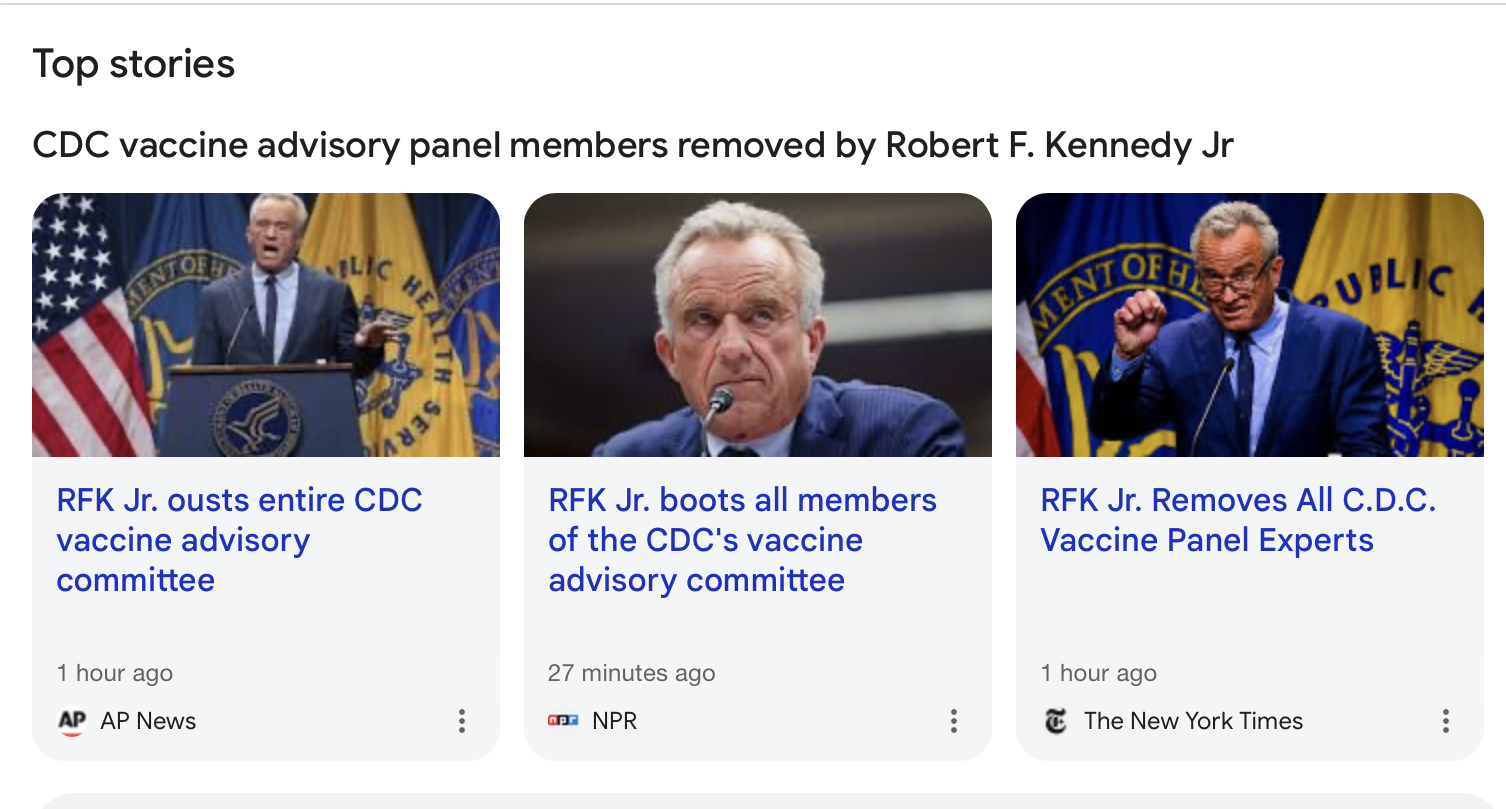Click the CDC vaccine advisory panel topic heading
Screen dimensions: 1506x809
coord(633,145)
